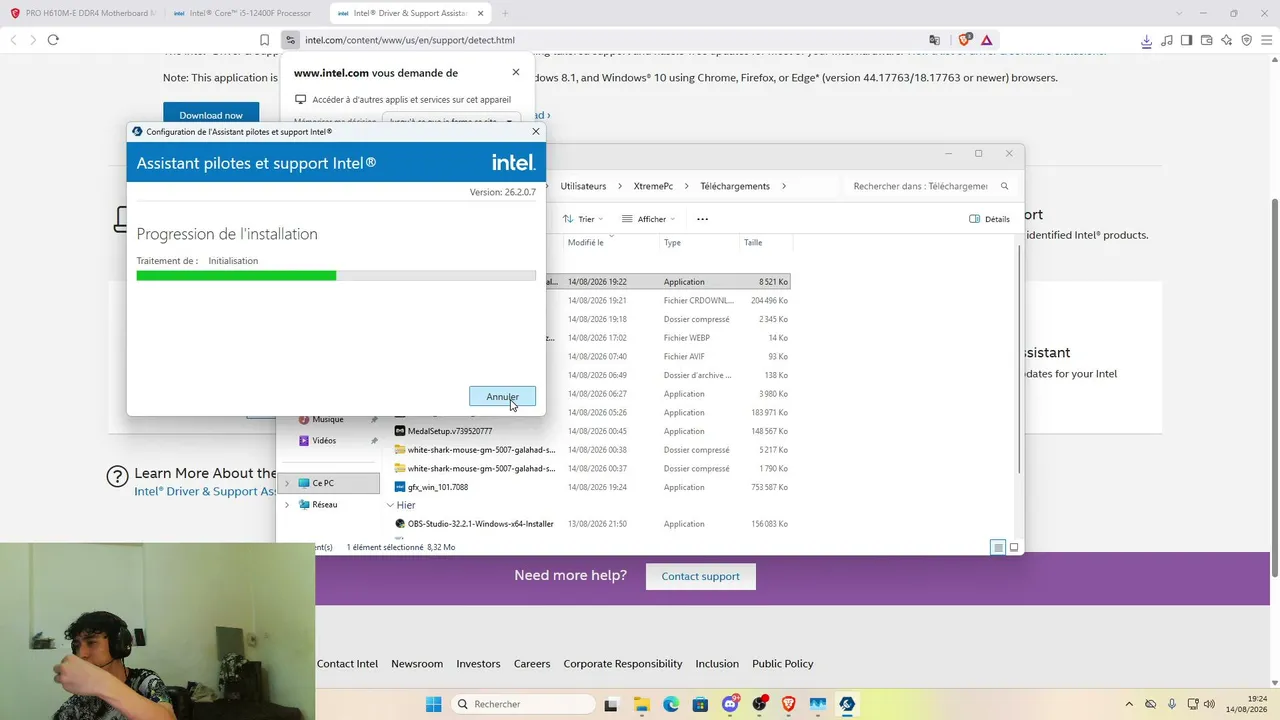Click the browser address bar URL

pyautogui.click(x=410, y=40)
